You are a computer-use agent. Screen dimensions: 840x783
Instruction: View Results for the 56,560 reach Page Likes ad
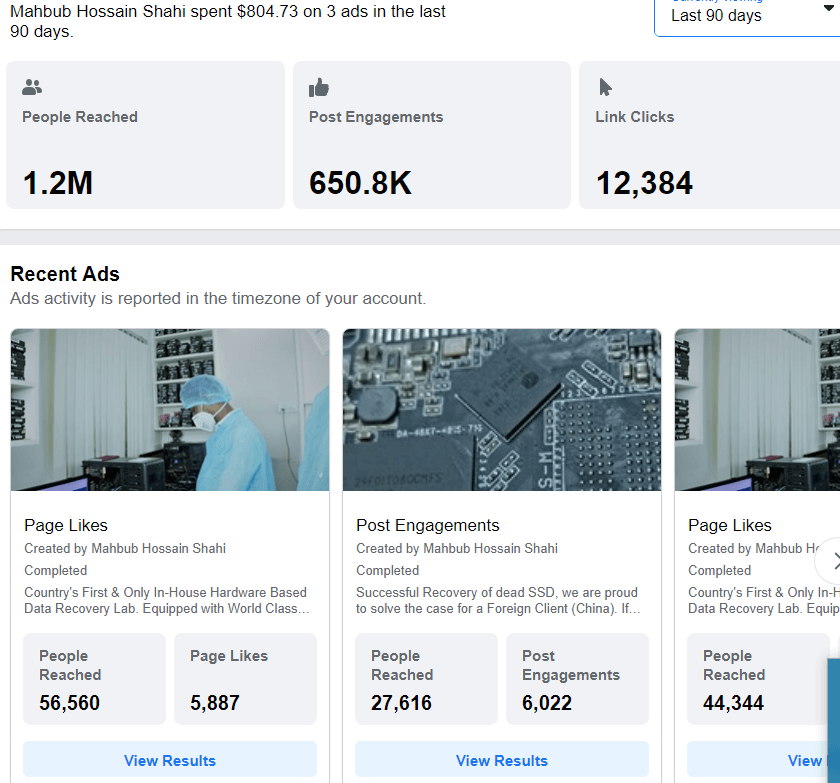170,760
